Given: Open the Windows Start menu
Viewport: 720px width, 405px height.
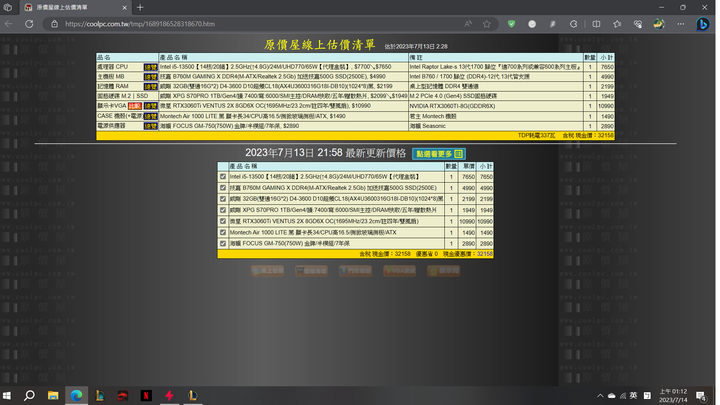Looking at the screenshot, I should point(7,395).
